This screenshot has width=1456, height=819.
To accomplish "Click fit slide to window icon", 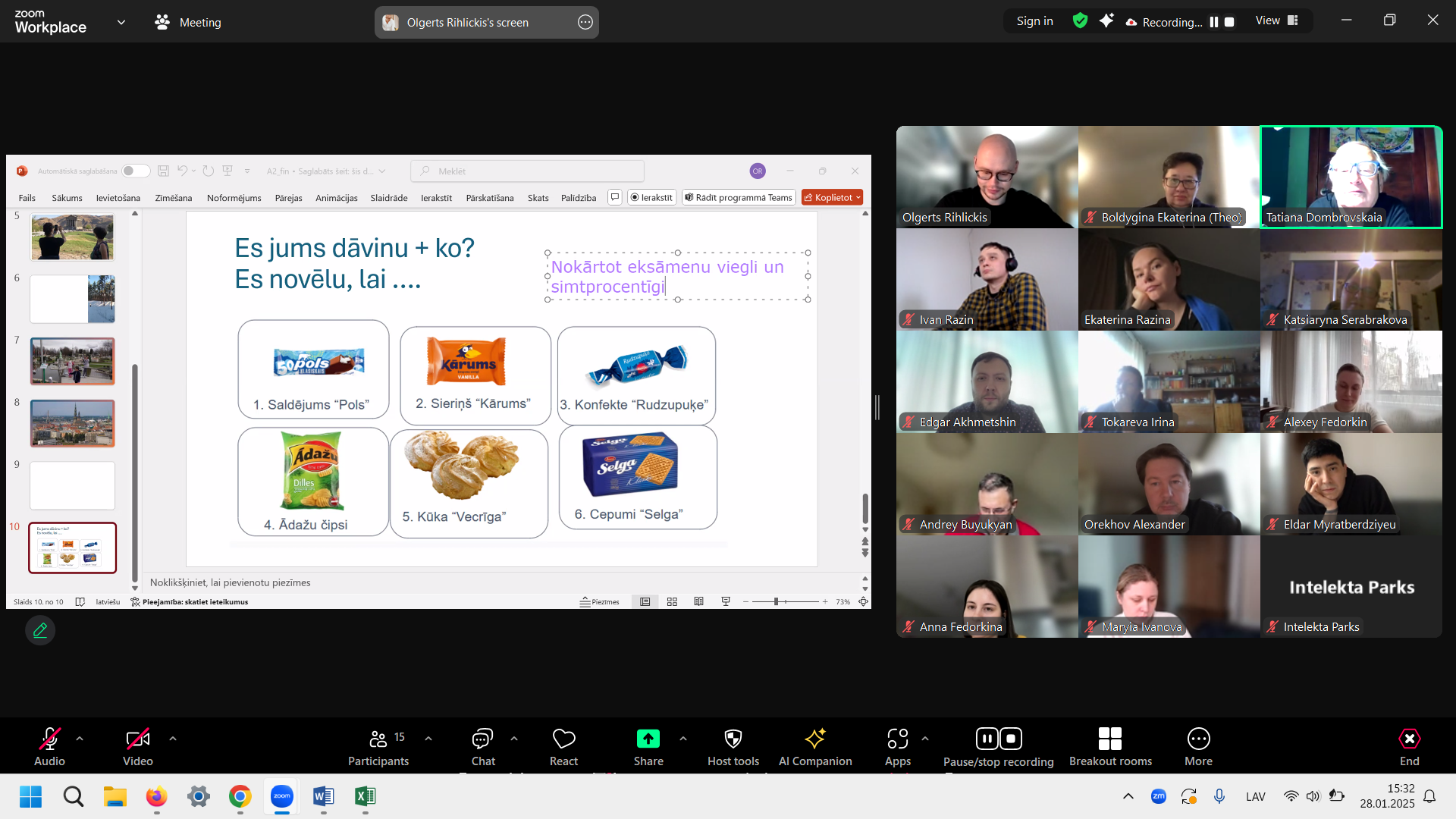I will pos(863,601).
